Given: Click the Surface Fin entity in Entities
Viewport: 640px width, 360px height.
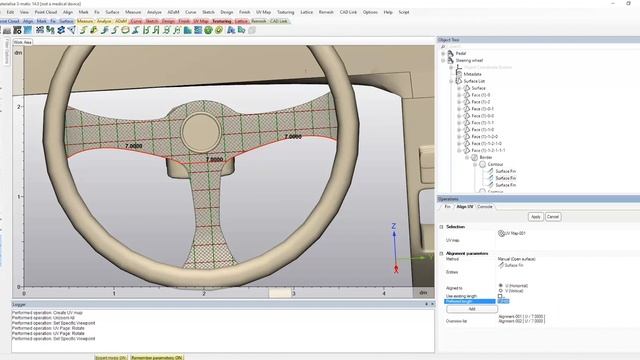Looking at the screenshot, I should (x=511, y=265).
